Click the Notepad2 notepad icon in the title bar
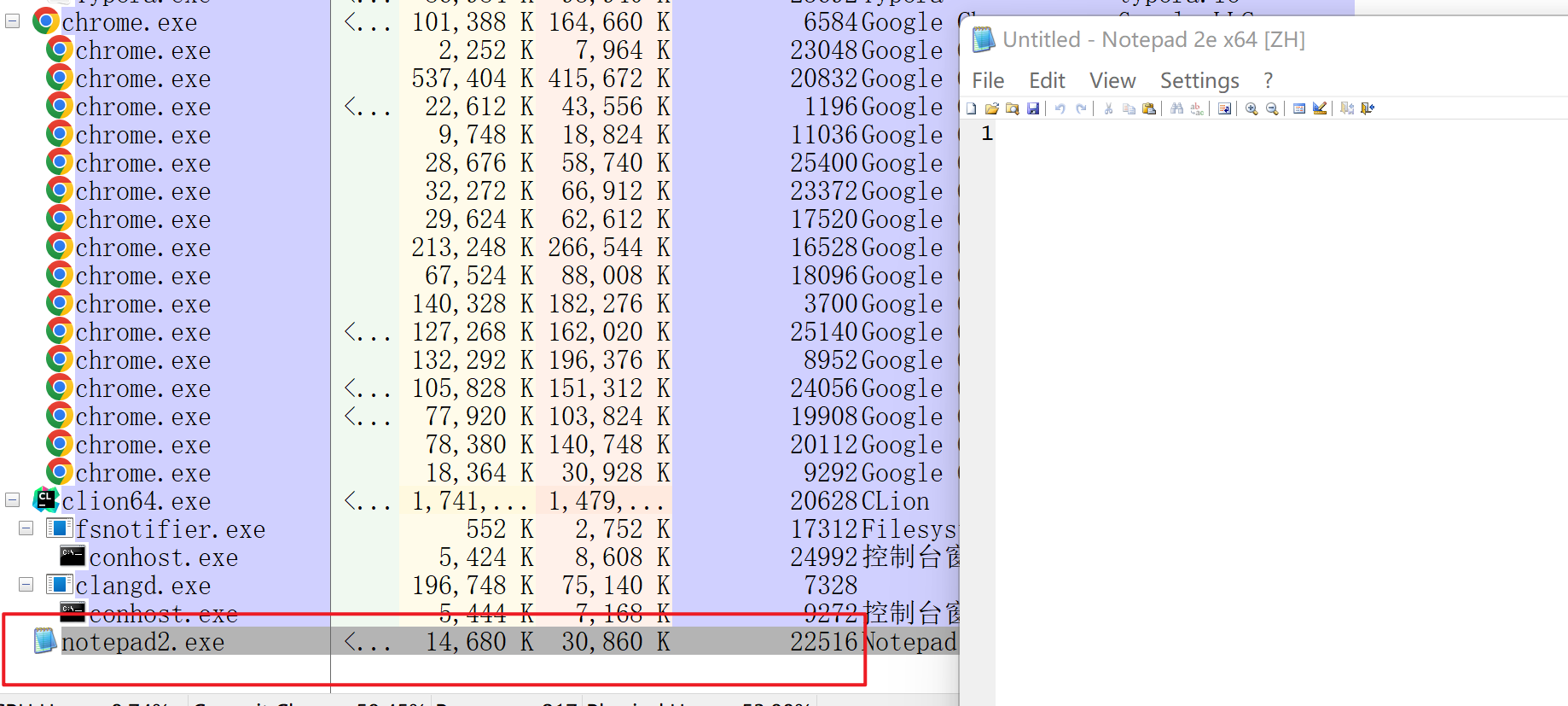This screenshot has width=1568, height=706. [x=984, y=39]
